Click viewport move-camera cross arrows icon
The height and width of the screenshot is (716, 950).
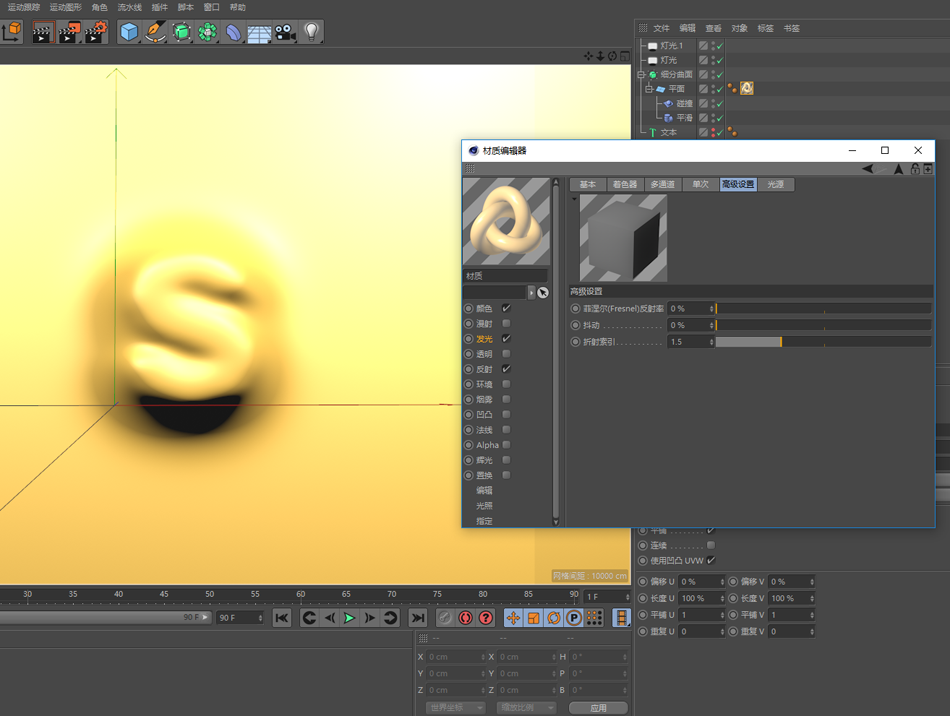pyautogui.click(x=588, y=56)
